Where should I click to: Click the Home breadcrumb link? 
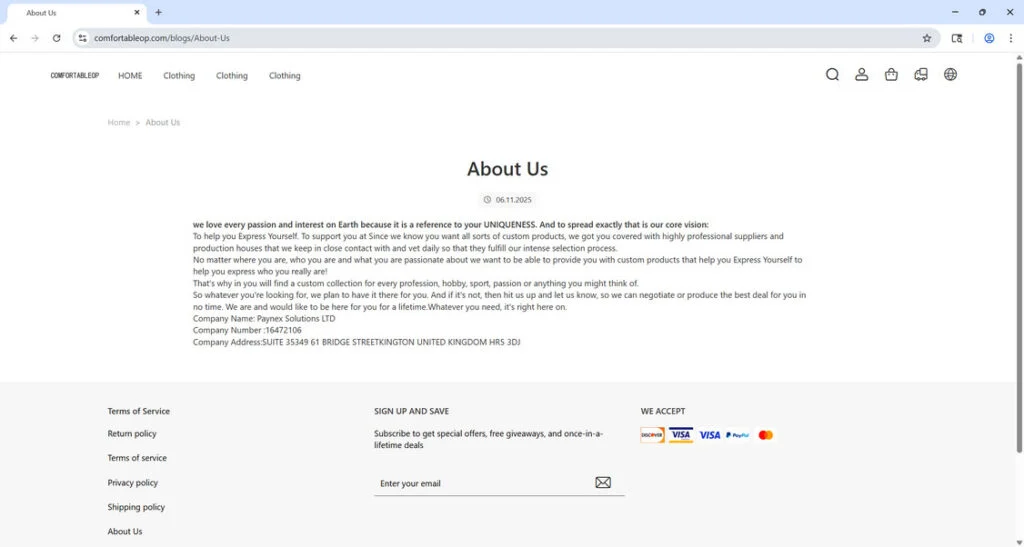click(119, 122)
